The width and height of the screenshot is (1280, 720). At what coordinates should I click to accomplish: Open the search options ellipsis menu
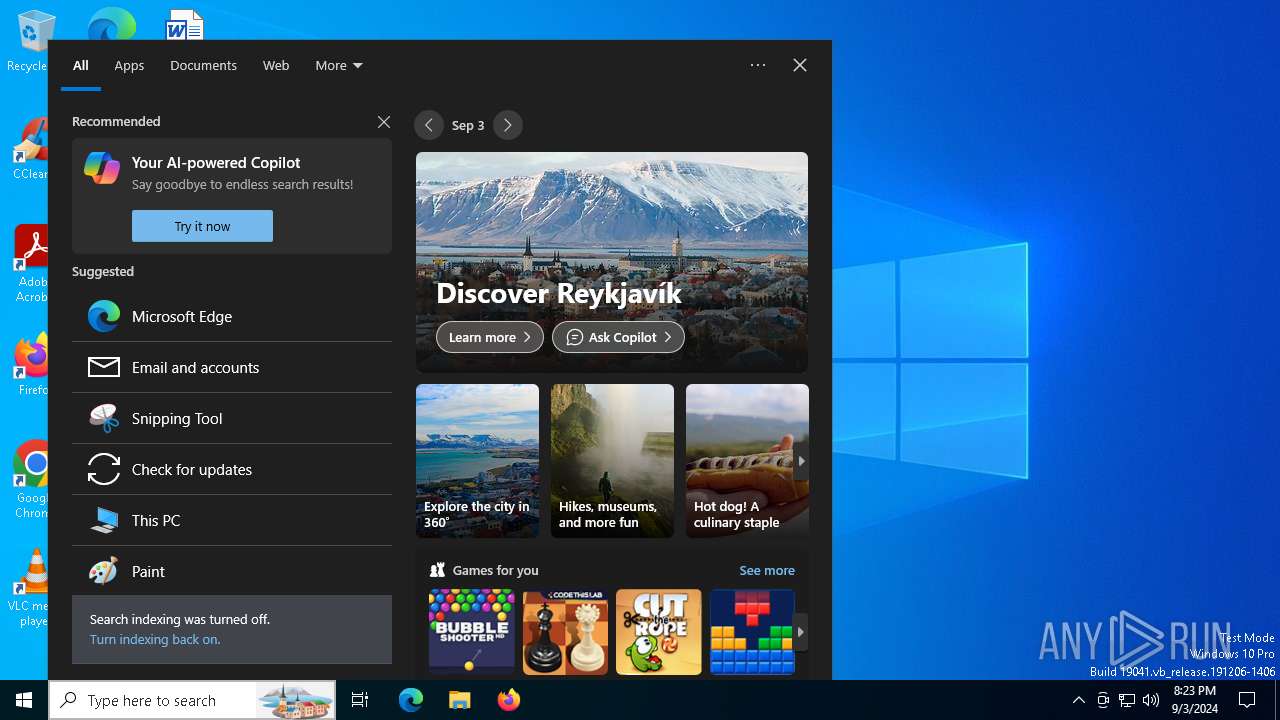coord(758,65)
